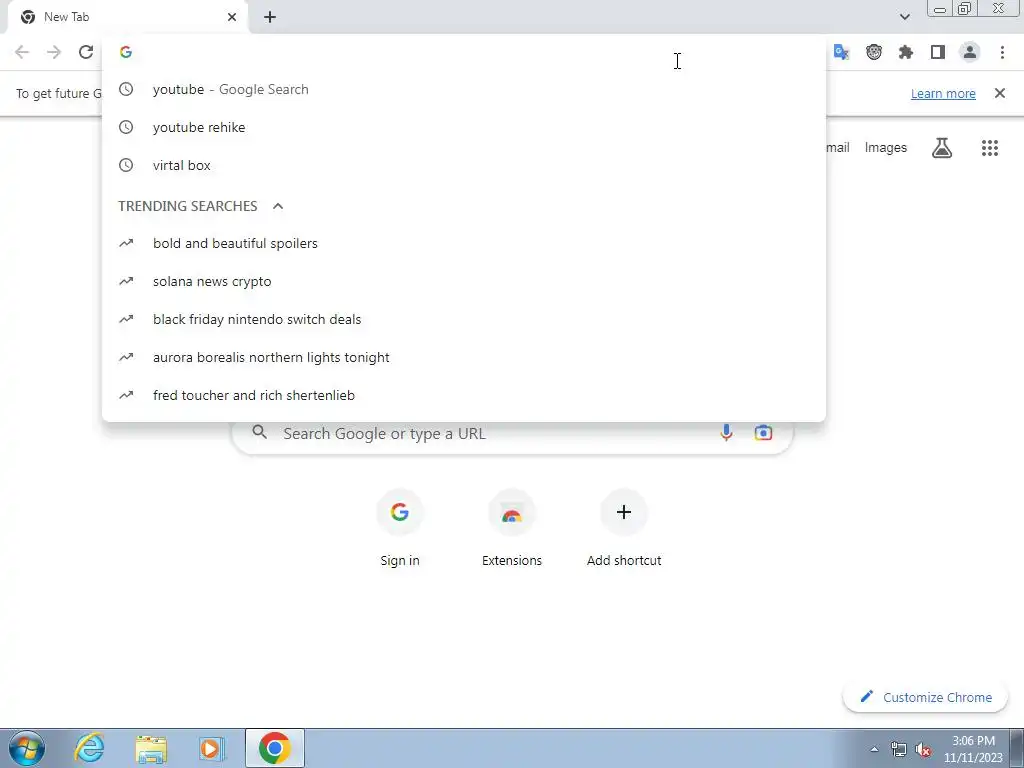Choose "black friday nintendo switch deals" suggestion
This screenshot has width=1024, height=768.
464,319
